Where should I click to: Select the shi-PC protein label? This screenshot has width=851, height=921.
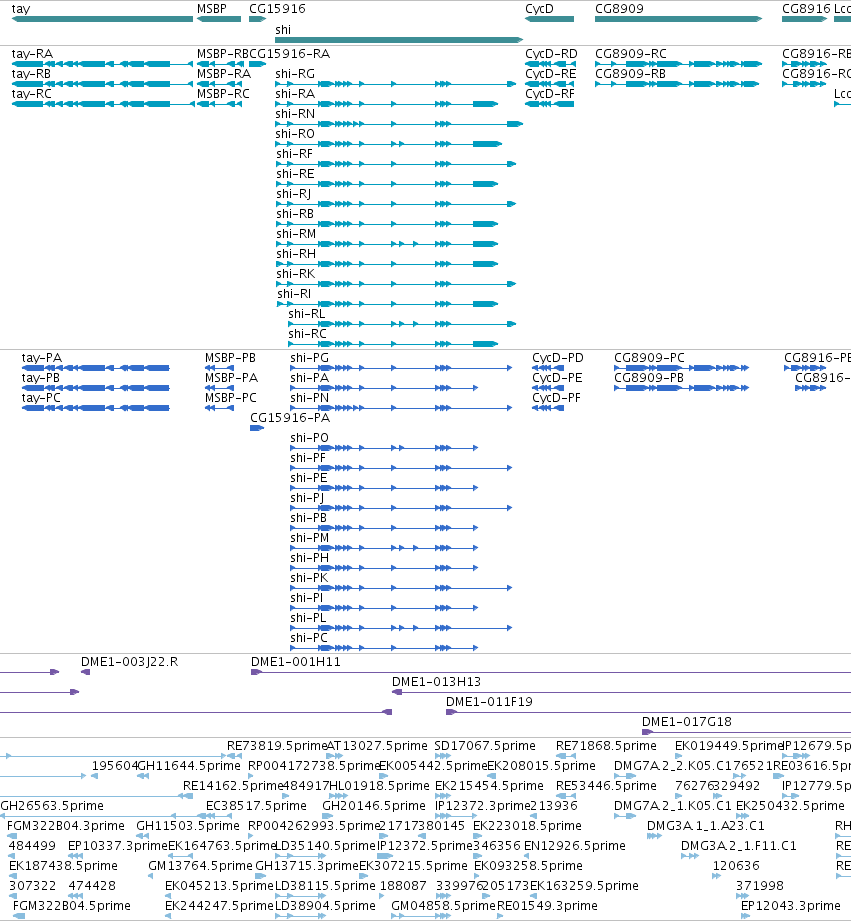(308, 638)
